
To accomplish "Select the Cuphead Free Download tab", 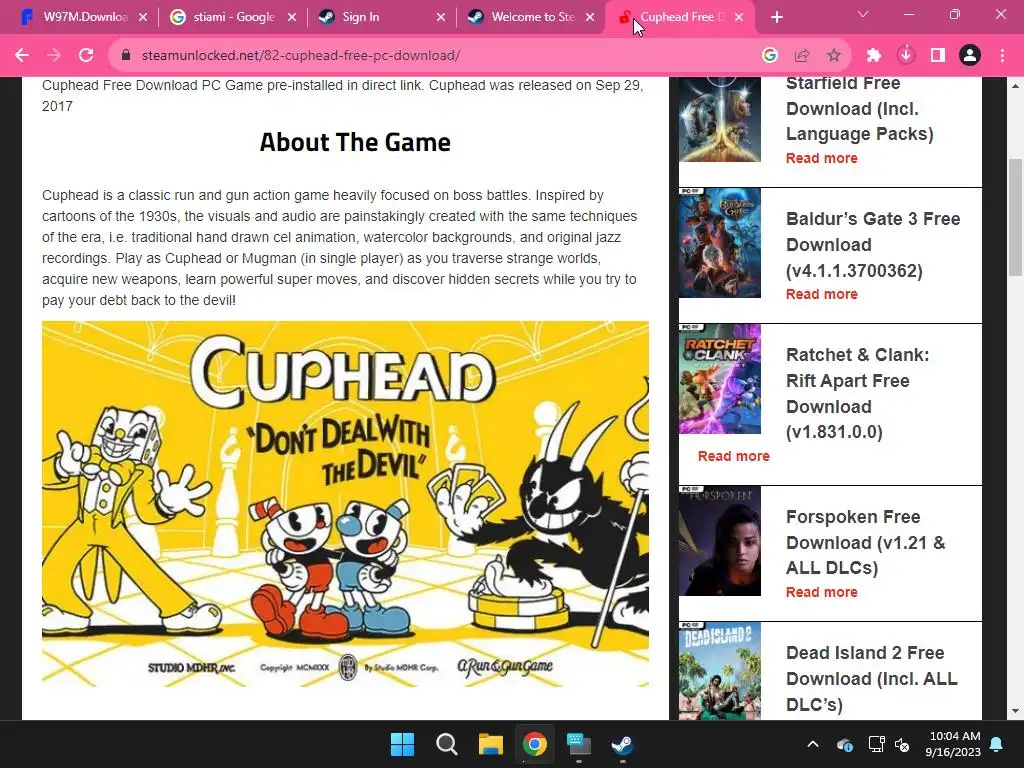I will tap(680, 17).
